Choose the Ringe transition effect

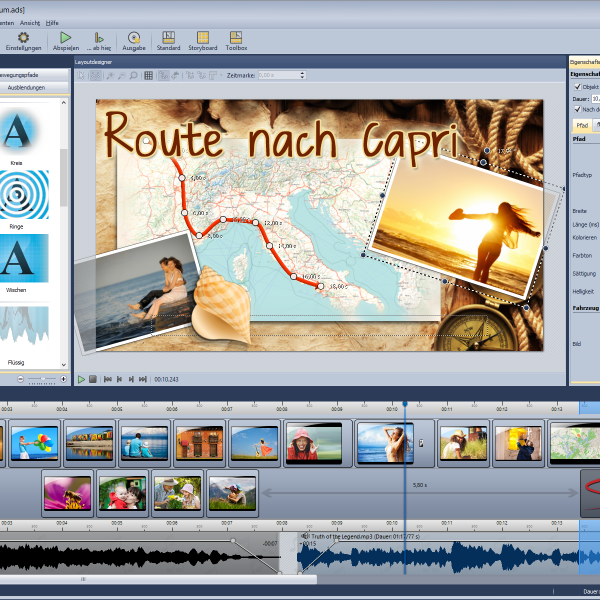point(24,199)
